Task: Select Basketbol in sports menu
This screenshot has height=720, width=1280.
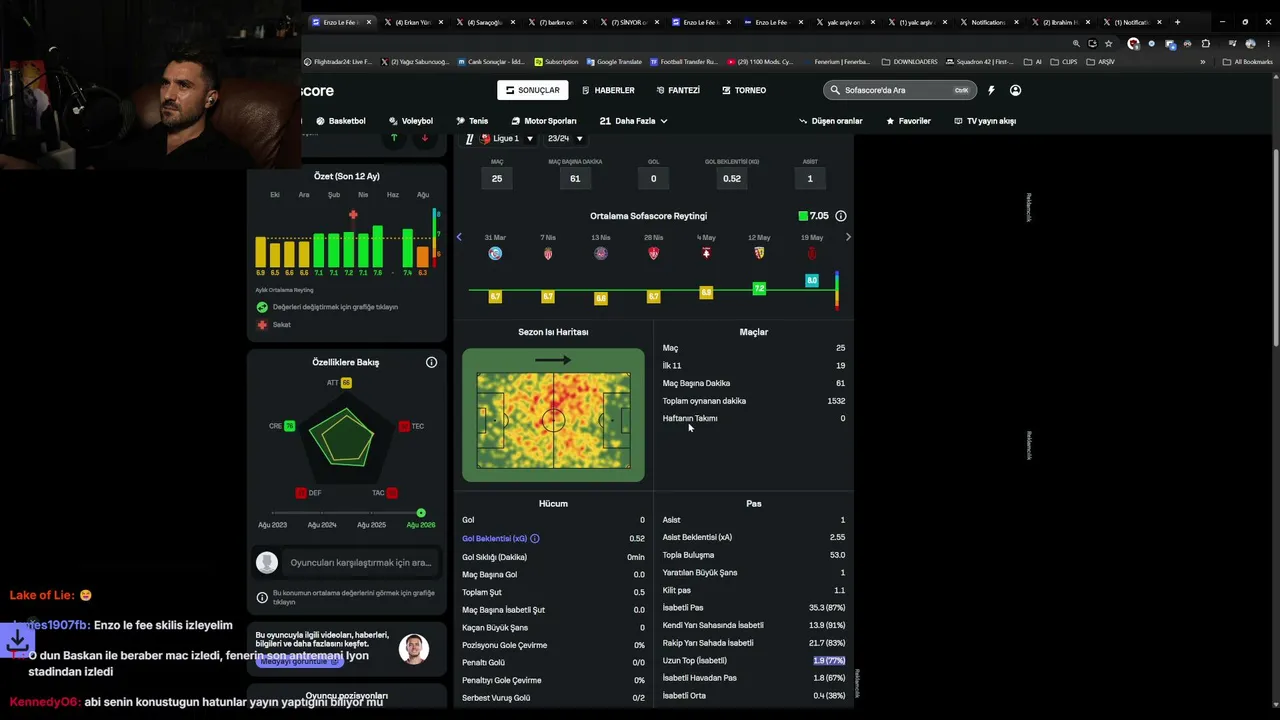Action: point(341,121)
